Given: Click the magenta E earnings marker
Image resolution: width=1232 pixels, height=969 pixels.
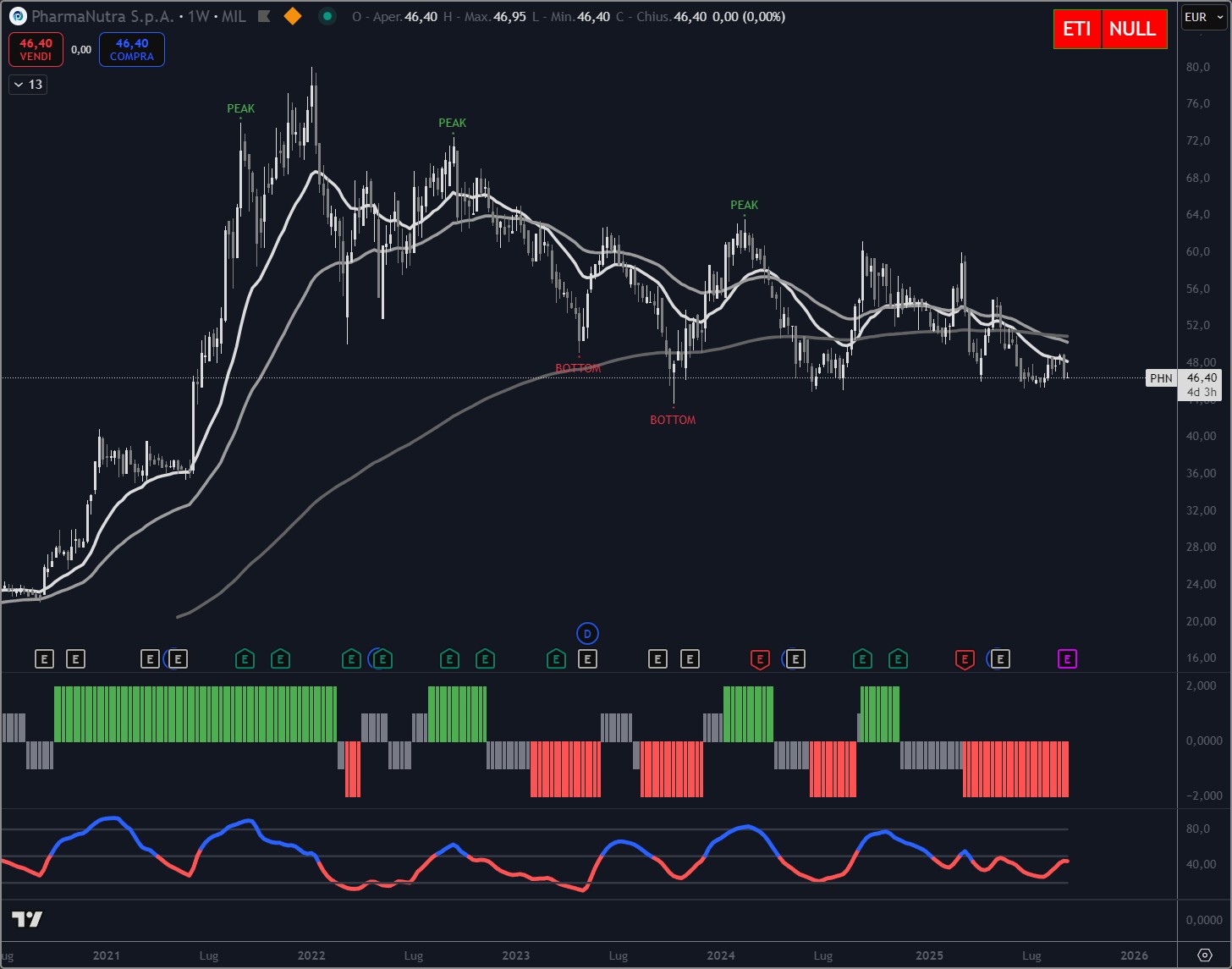Looking at the screenshot, I should (x=1067, y=658).
